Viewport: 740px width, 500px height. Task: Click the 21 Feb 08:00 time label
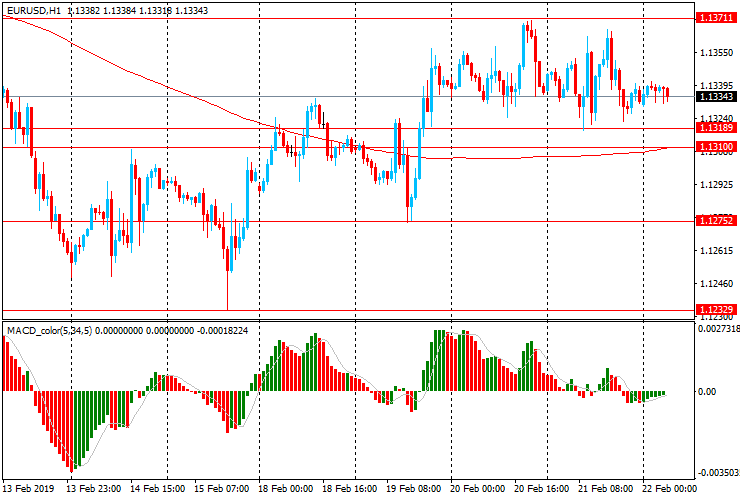[607, 488]
